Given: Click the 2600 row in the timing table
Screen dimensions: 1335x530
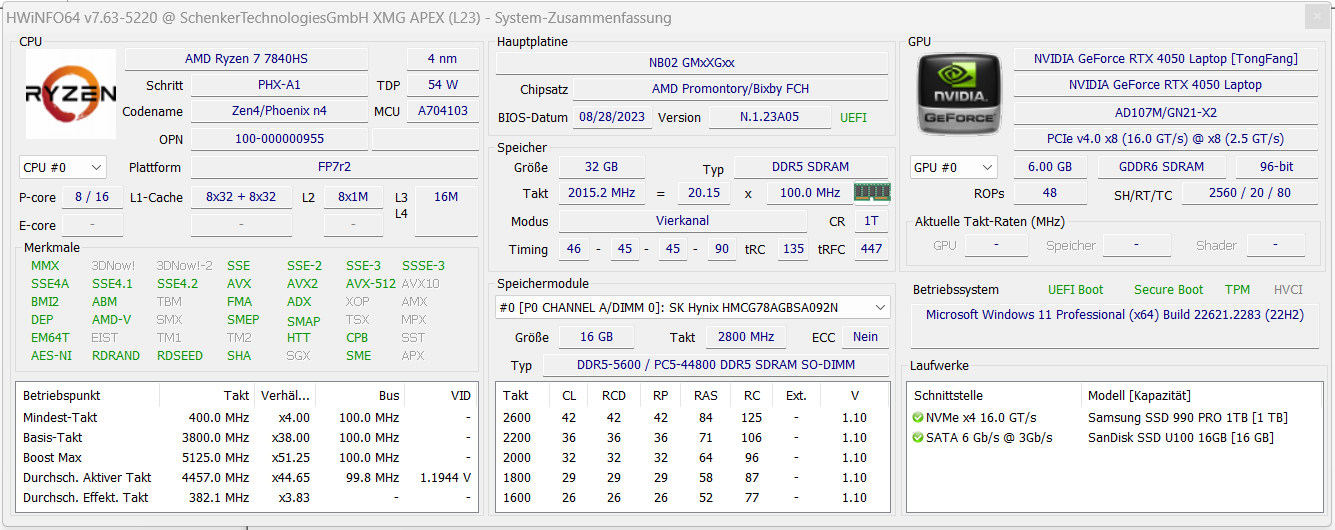Looking at the screenshot, I should pyautogui.click(x=692, y=418).
